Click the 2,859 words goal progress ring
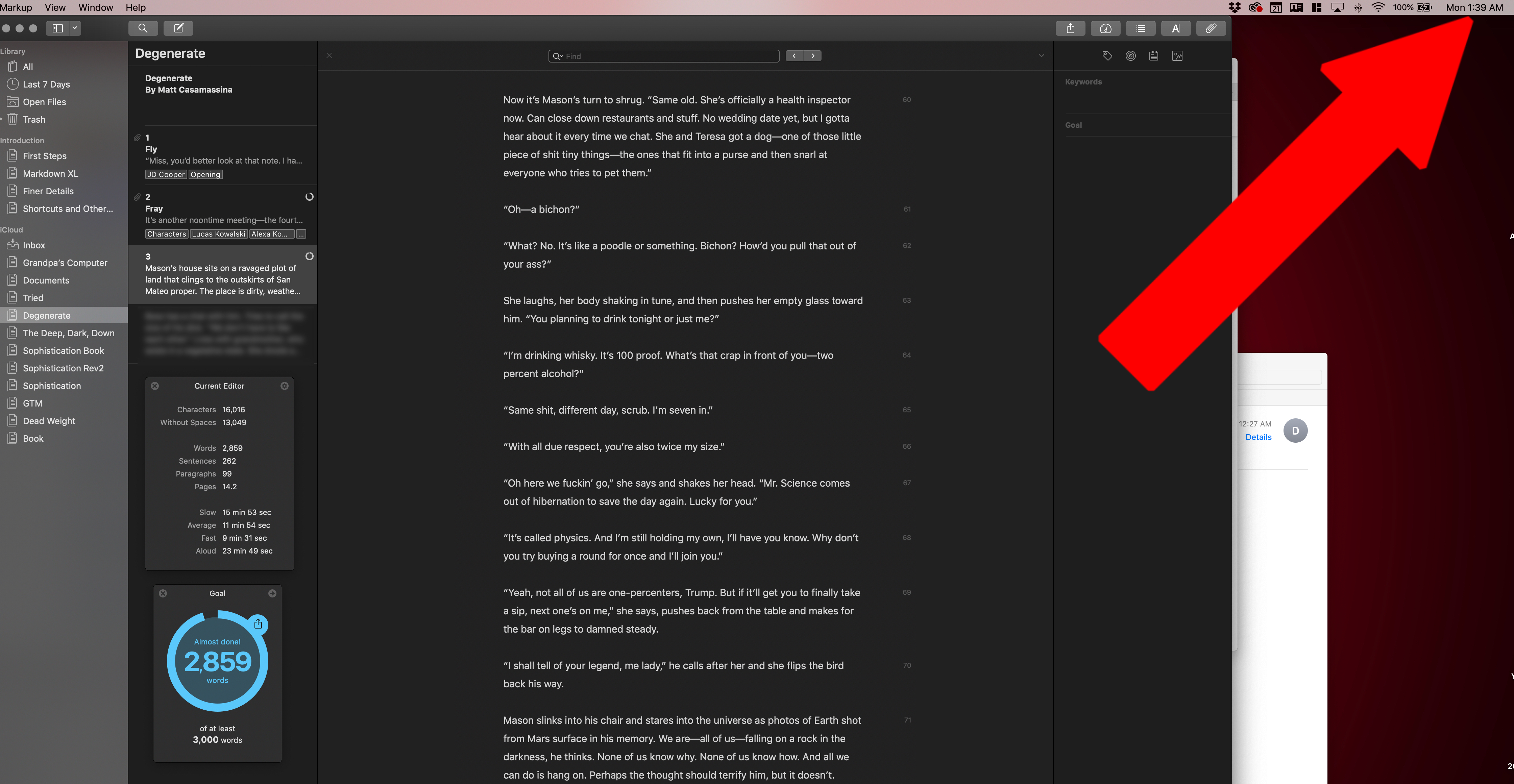 217,661
